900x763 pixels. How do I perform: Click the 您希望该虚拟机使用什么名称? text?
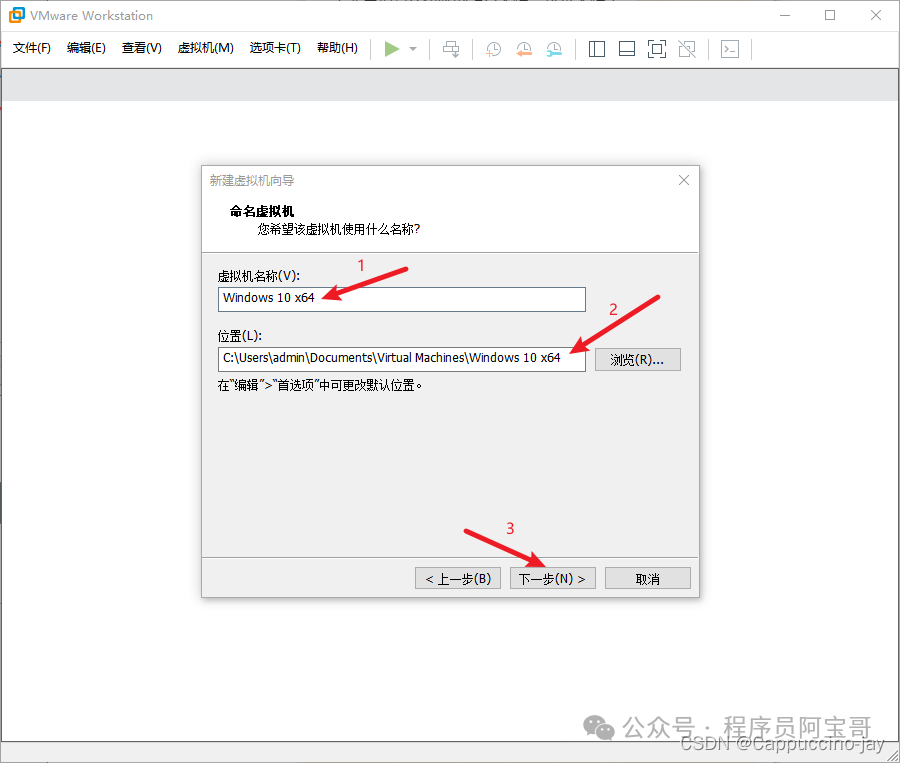[x=339, y=230]
